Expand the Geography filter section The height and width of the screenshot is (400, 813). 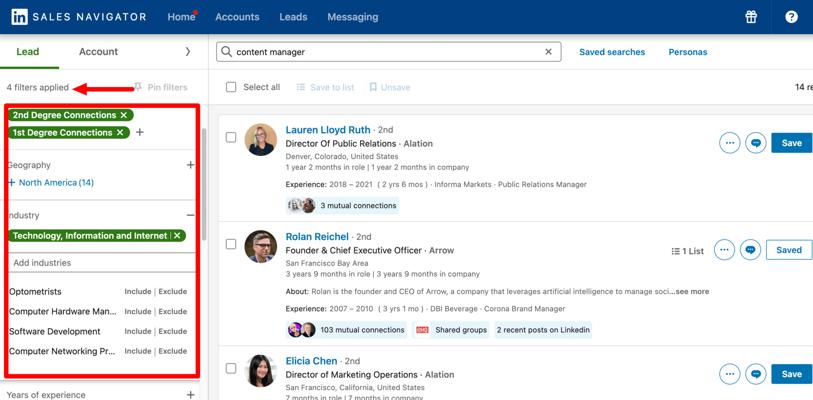pyautogui.click(x=190, y=165)
